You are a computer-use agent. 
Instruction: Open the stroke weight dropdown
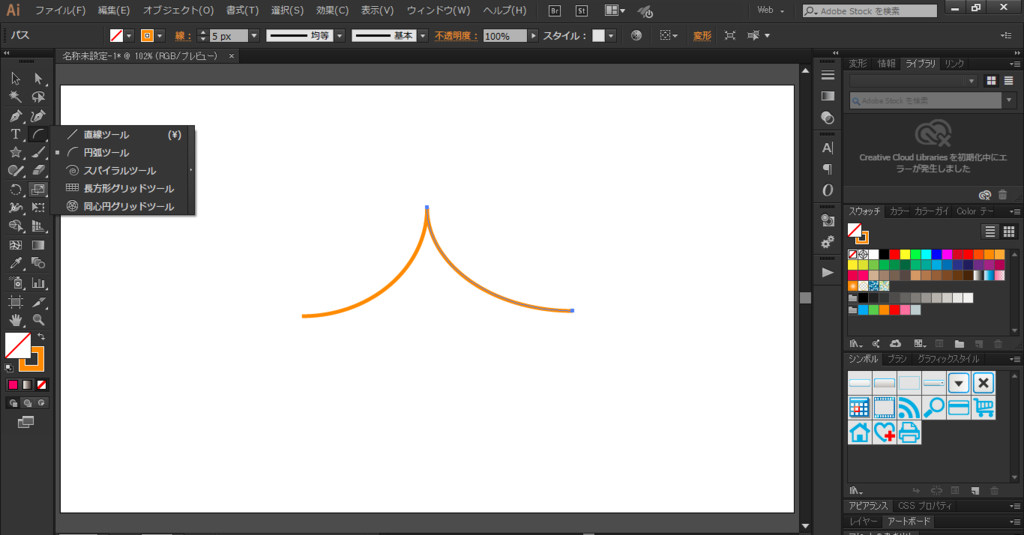coord(254,36)
